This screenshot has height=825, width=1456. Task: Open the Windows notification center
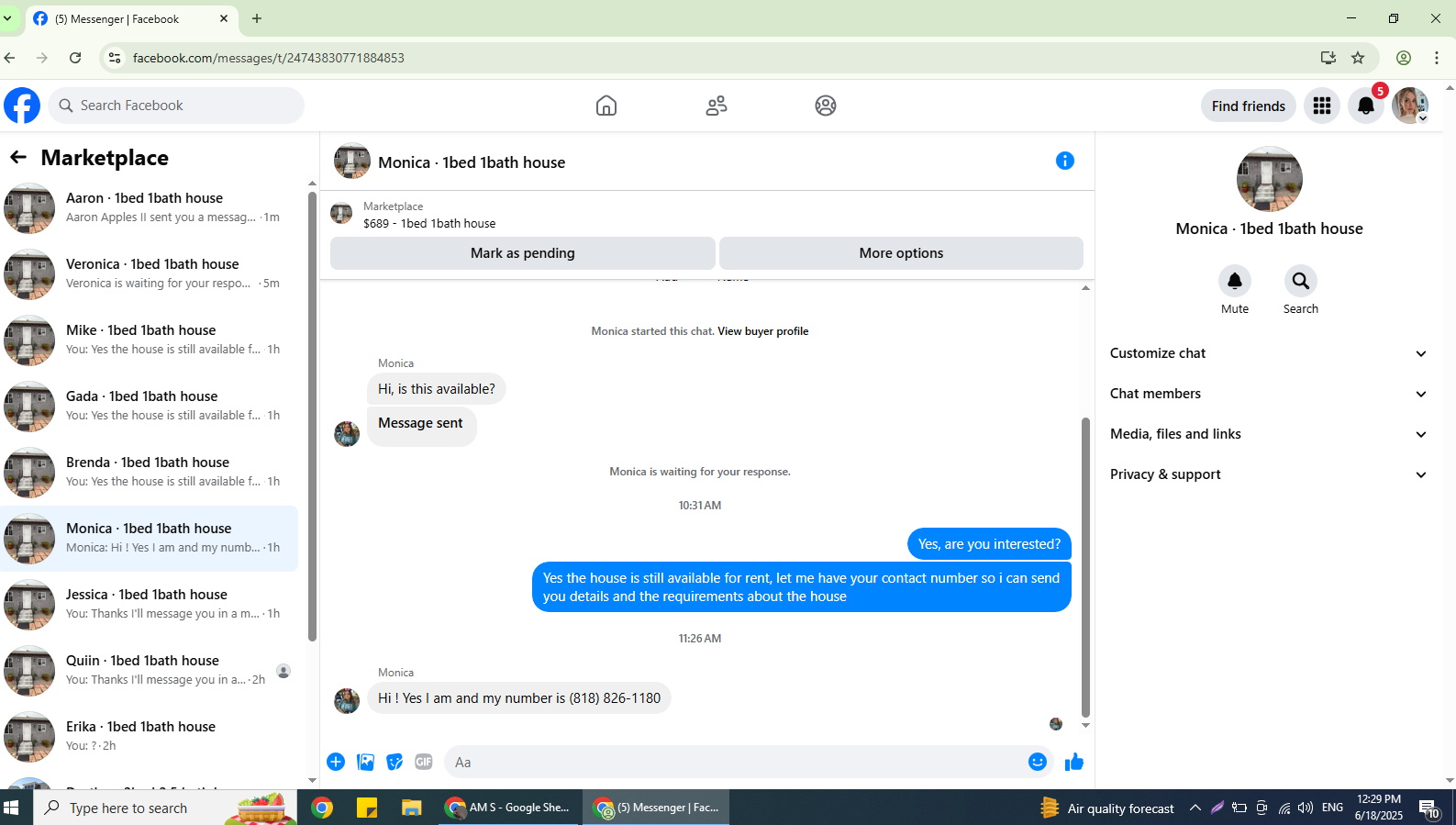[x=1429, y=808]
